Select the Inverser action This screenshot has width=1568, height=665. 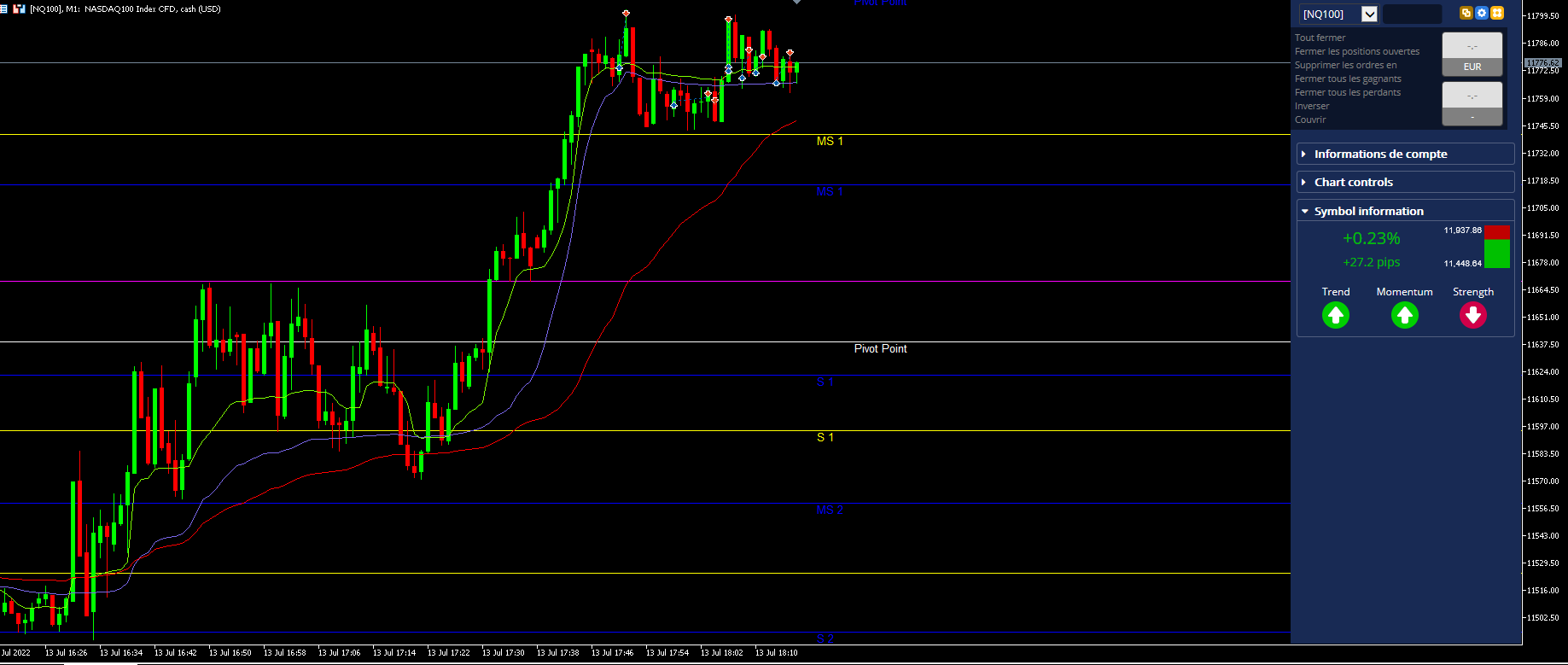(1312, 106)
